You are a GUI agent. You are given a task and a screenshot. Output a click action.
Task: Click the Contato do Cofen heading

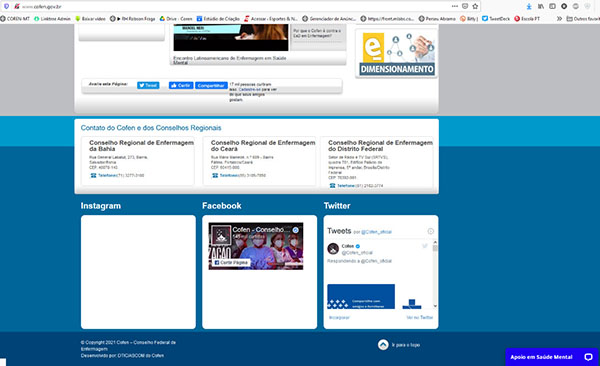point(151,128)
